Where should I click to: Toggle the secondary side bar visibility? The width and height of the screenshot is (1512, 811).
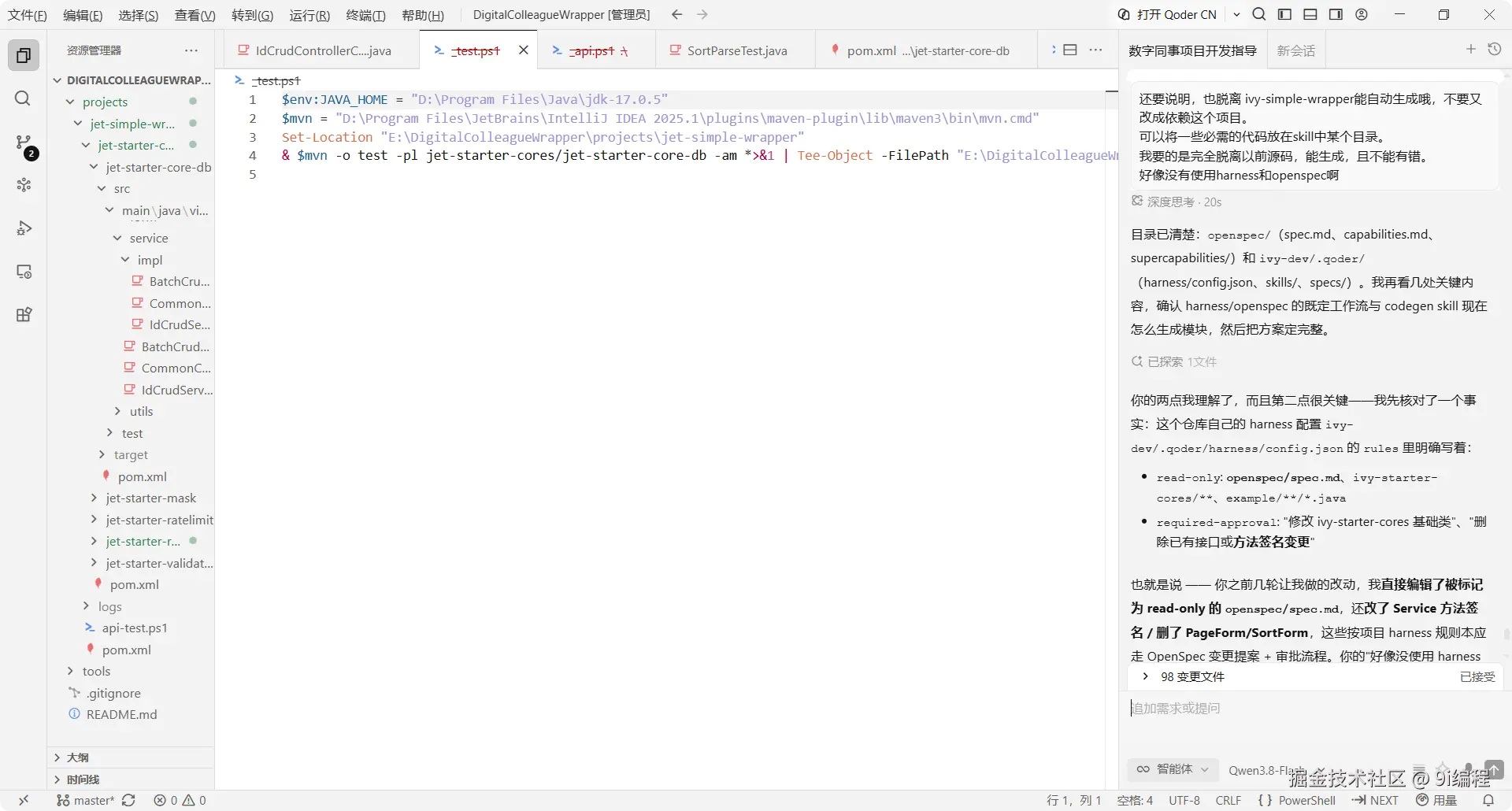(1336, 14)
